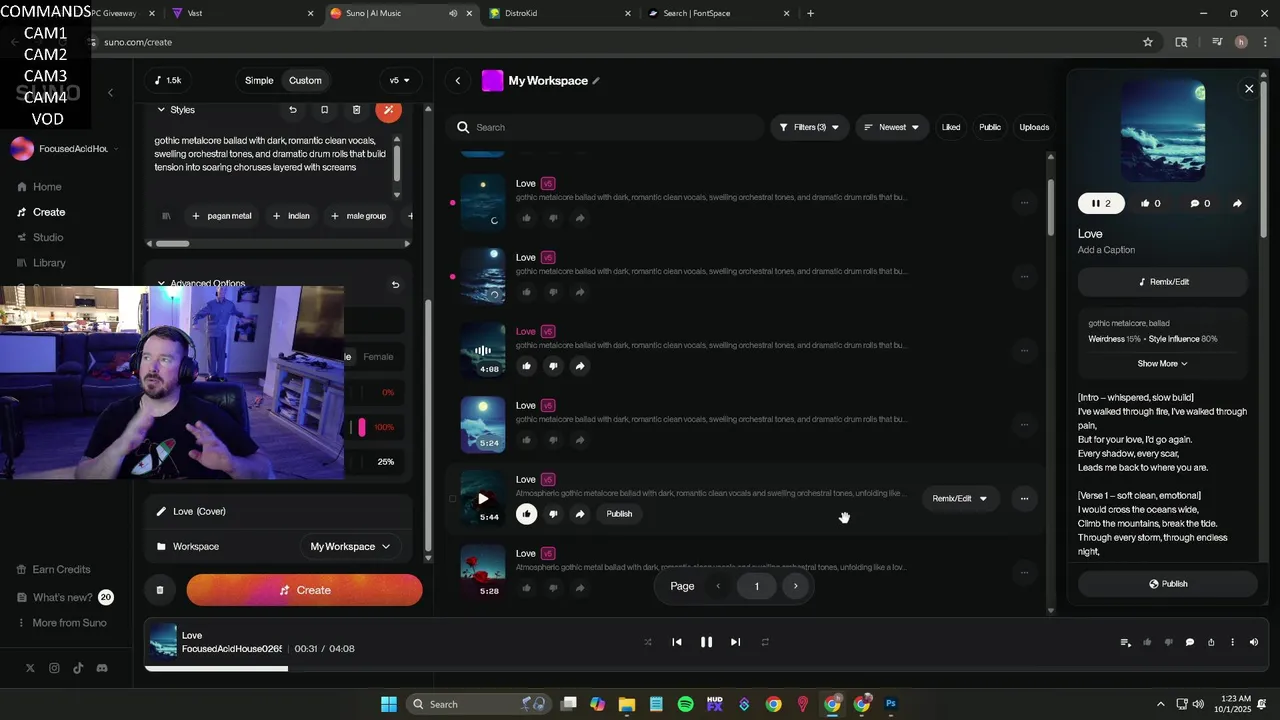Click the pencil icon beside My Workspace
Screen dimensions: 1280x720
596,81
